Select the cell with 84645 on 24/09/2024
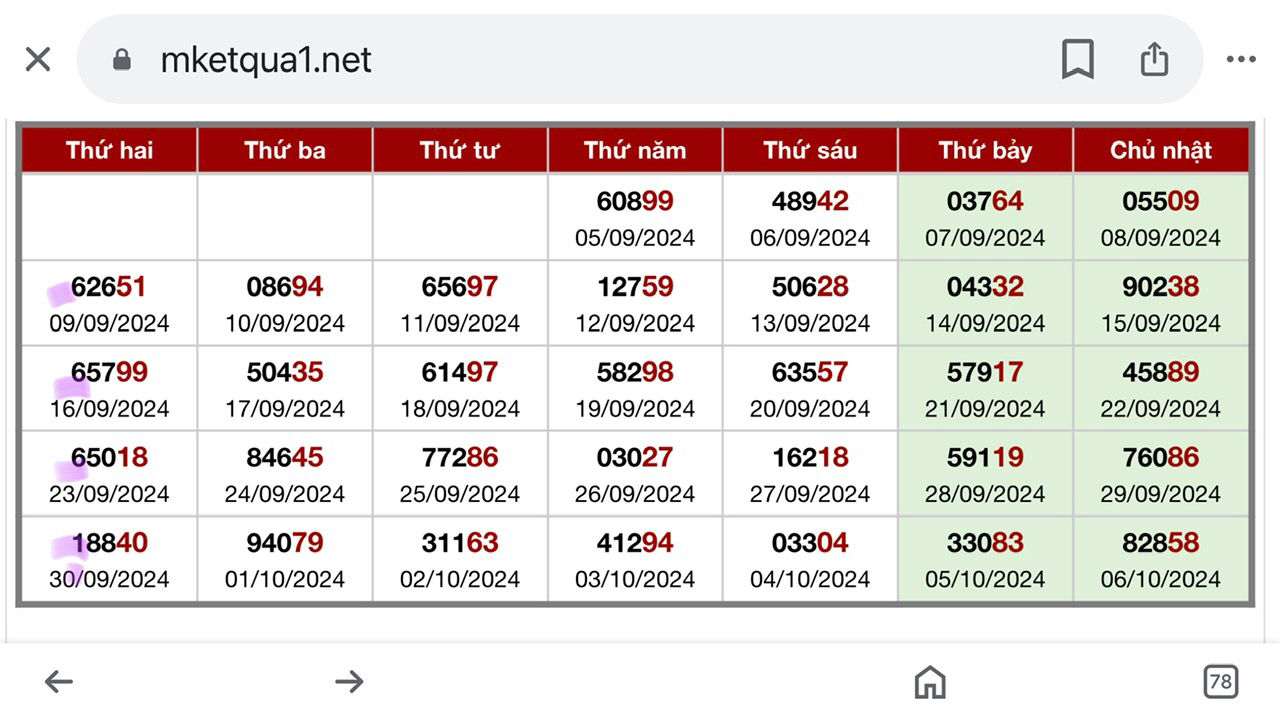The image size is (1280, 720). [285, 474]
